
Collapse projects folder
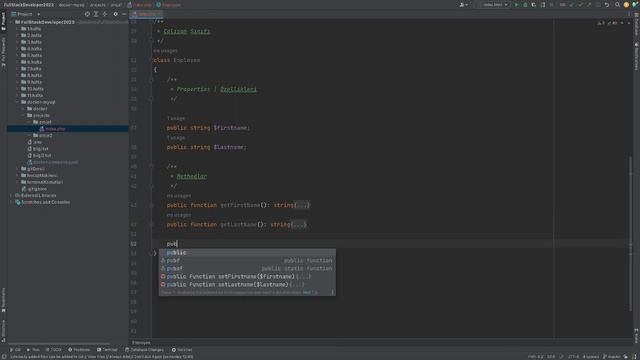(x=23, y=116)
